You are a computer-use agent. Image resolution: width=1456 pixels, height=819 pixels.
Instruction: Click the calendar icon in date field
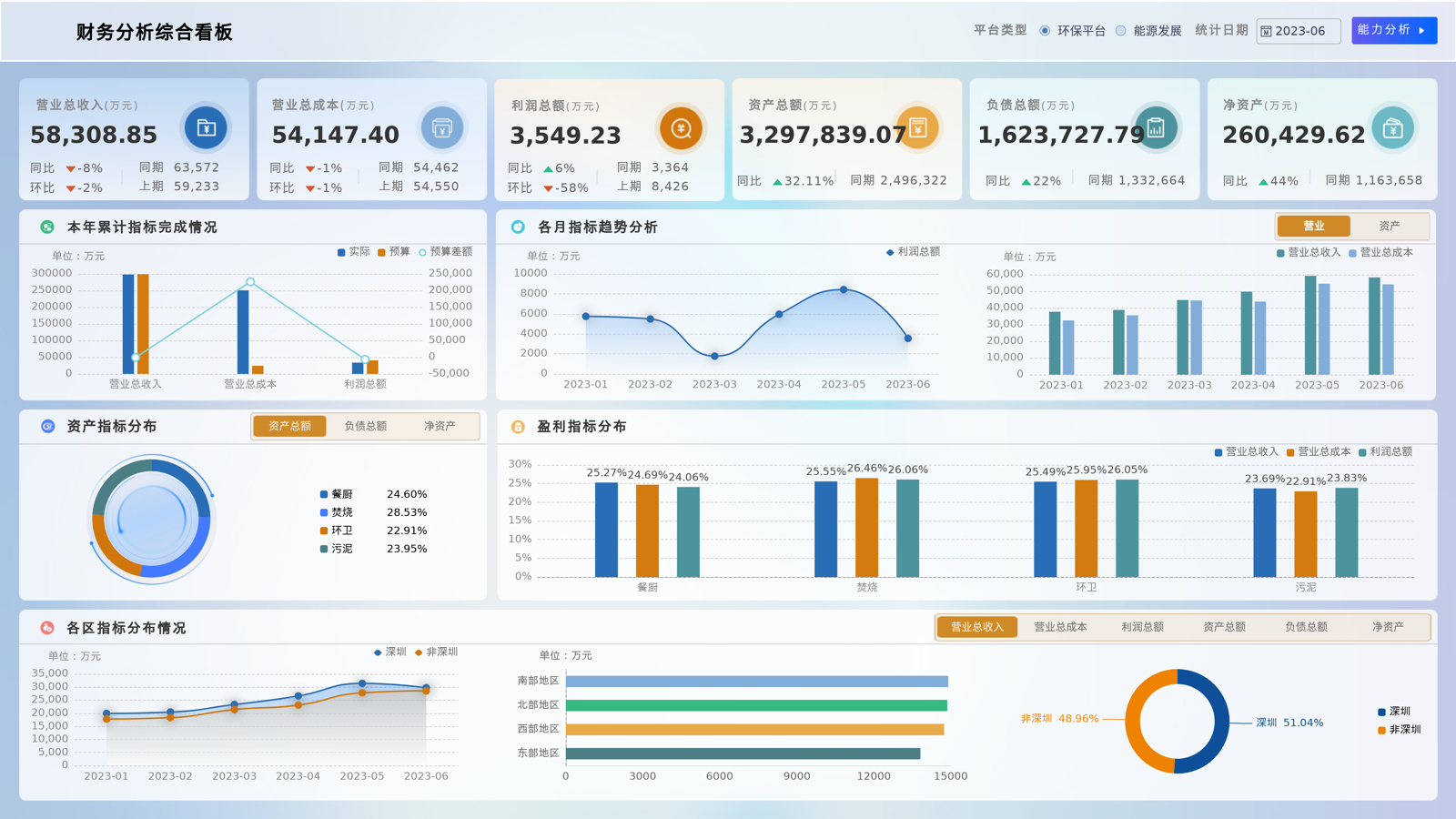(1267, 31)
